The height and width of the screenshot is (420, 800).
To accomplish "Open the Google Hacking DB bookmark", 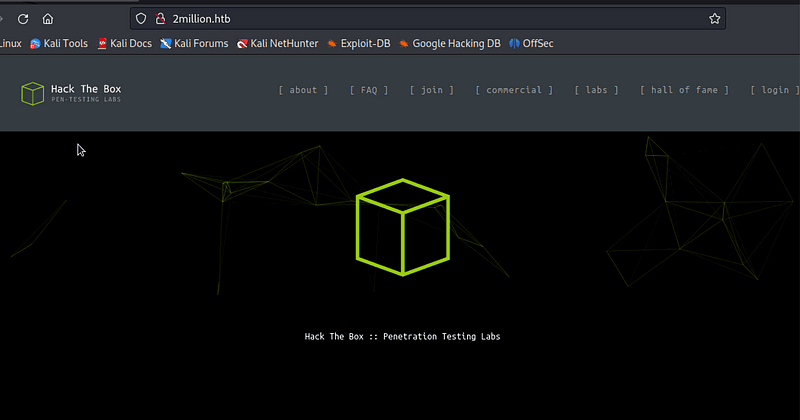I will tap(449, 44).
